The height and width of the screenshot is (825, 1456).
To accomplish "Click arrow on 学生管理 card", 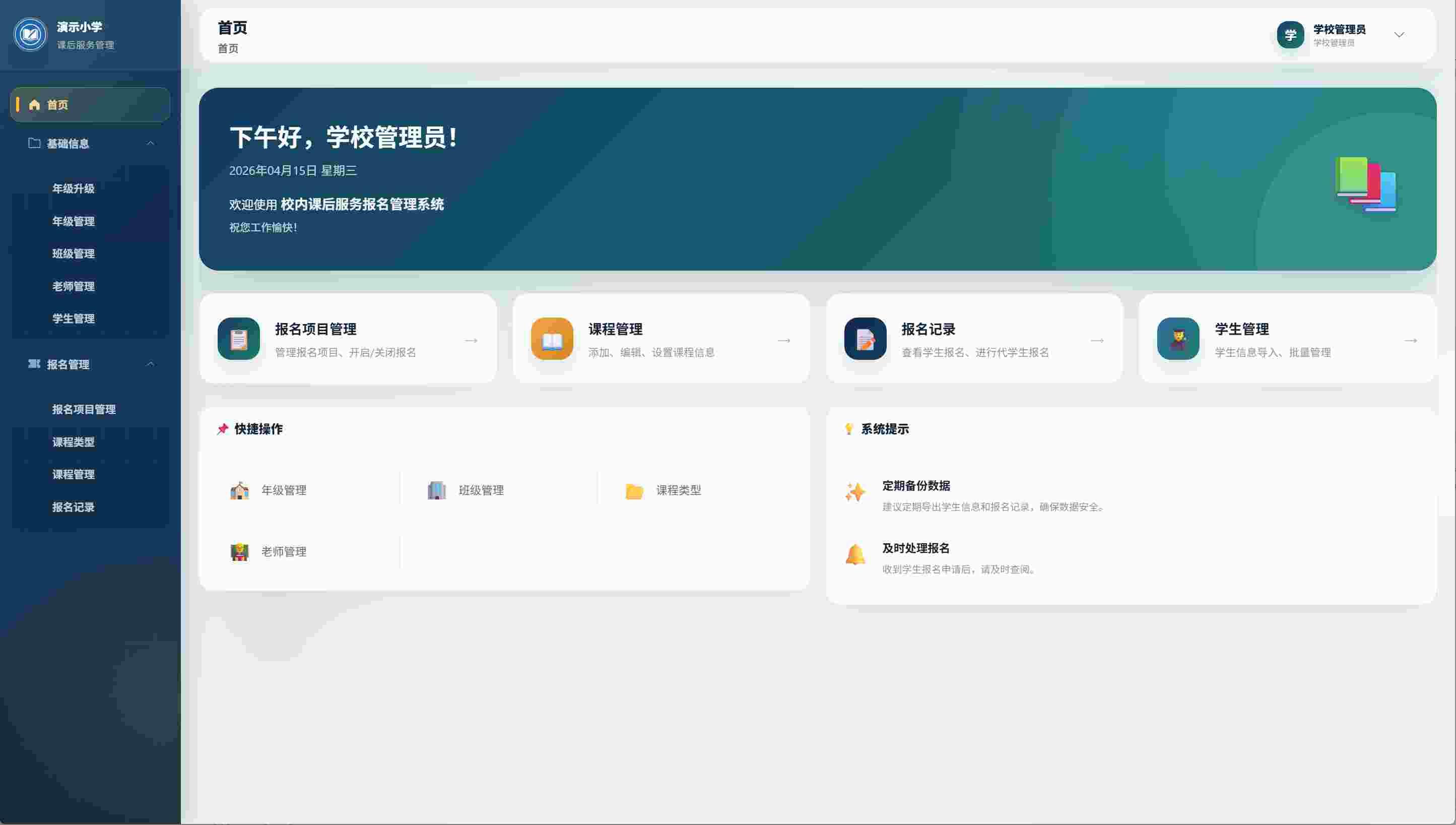I will click(1411, 341).
